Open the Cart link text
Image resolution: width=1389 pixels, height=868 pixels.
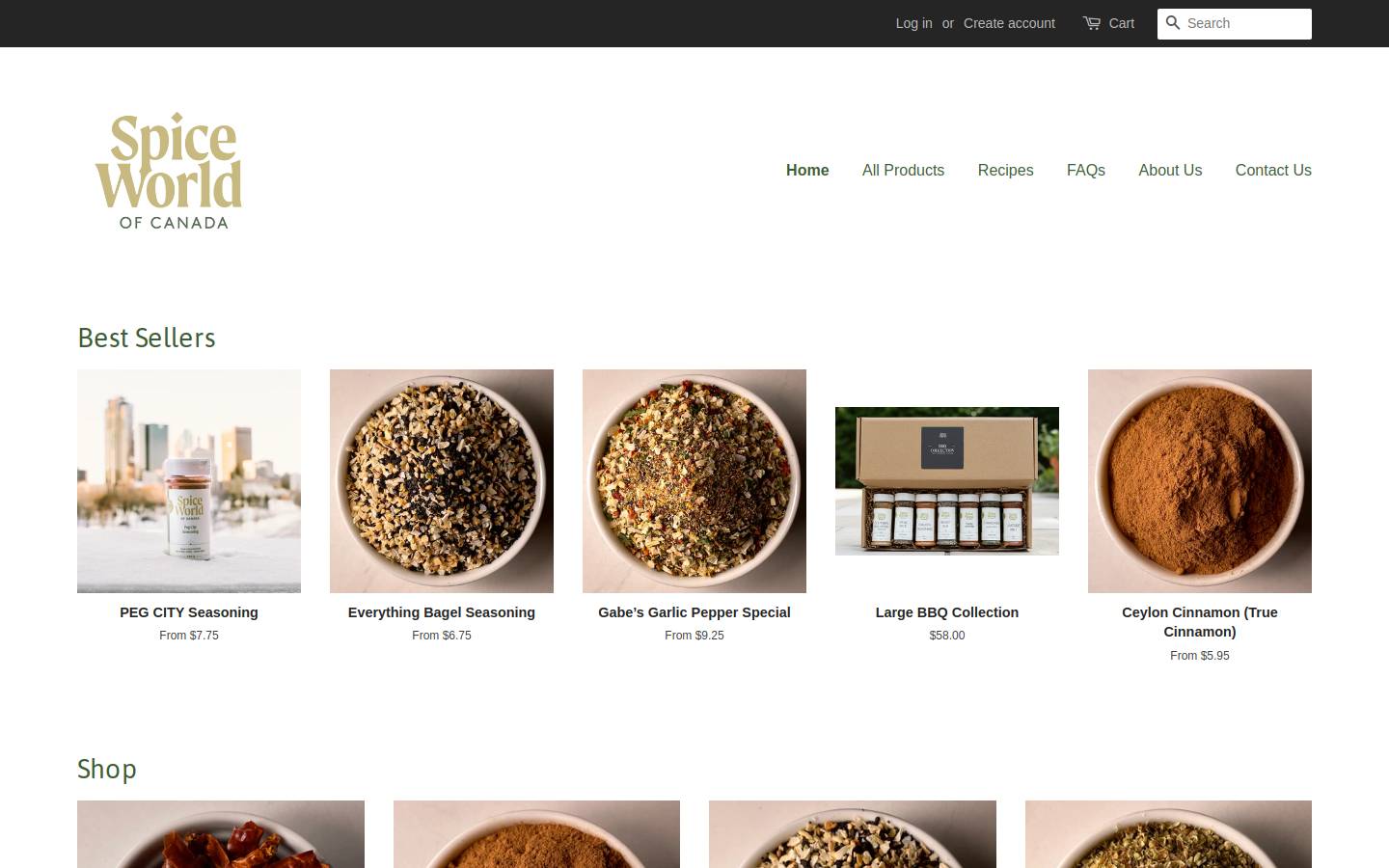[x=1121, y=23]
